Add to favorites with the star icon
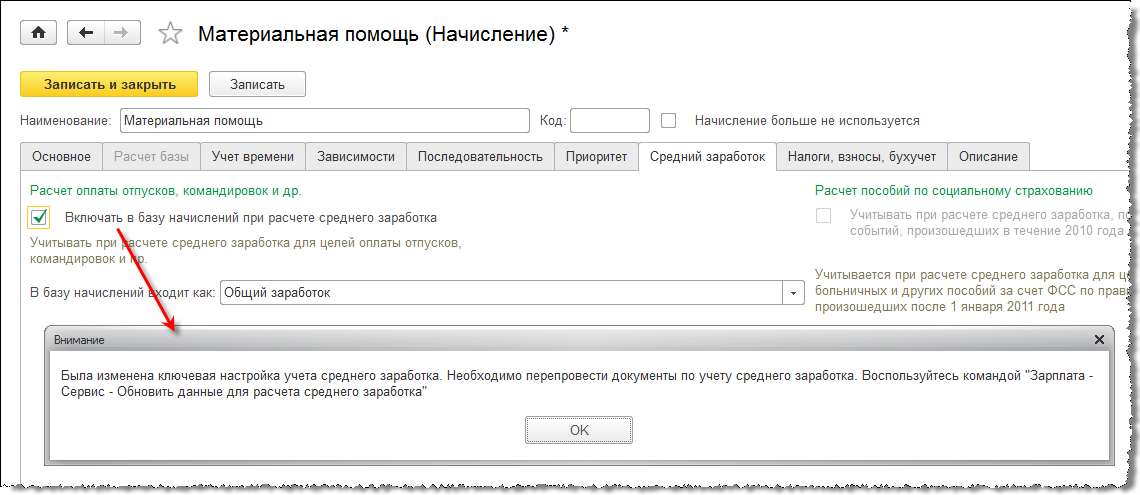The height and width of the screenshot is (495, 1140). tap(171, 34)
